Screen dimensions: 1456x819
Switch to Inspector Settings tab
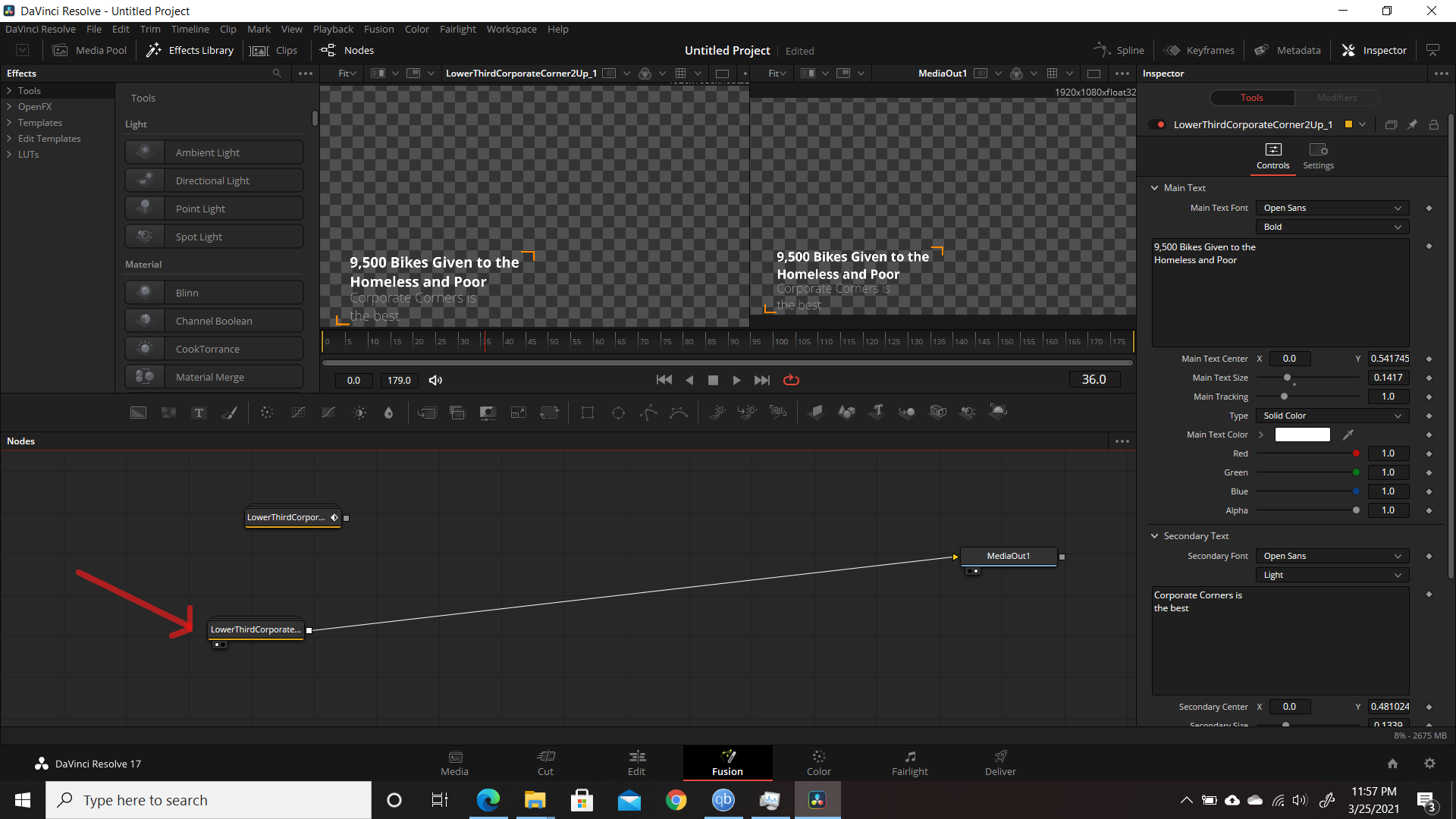pos(1318,156)
